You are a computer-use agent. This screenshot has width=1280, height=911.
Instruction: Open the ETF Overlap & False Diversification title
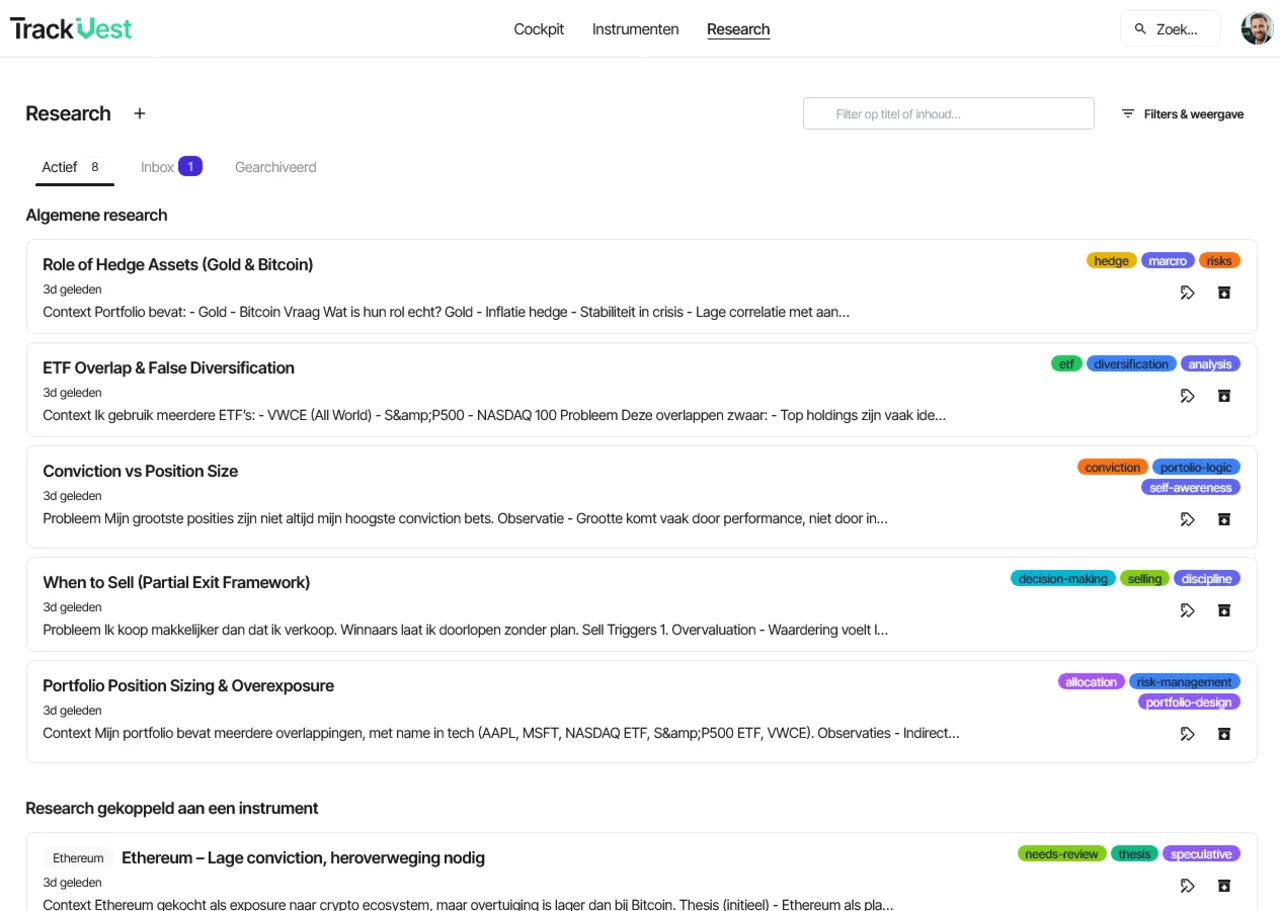click(168, 368)
